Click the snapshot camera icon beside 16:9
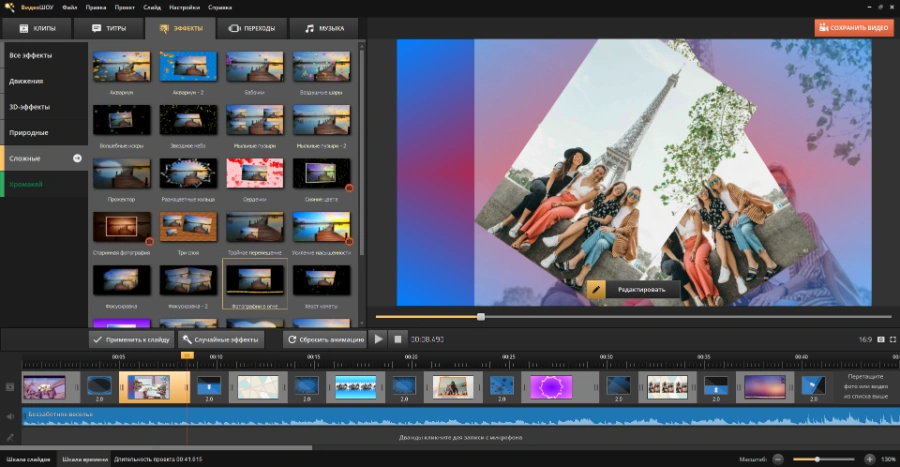The image size is (900, 467). click(881, 340)
